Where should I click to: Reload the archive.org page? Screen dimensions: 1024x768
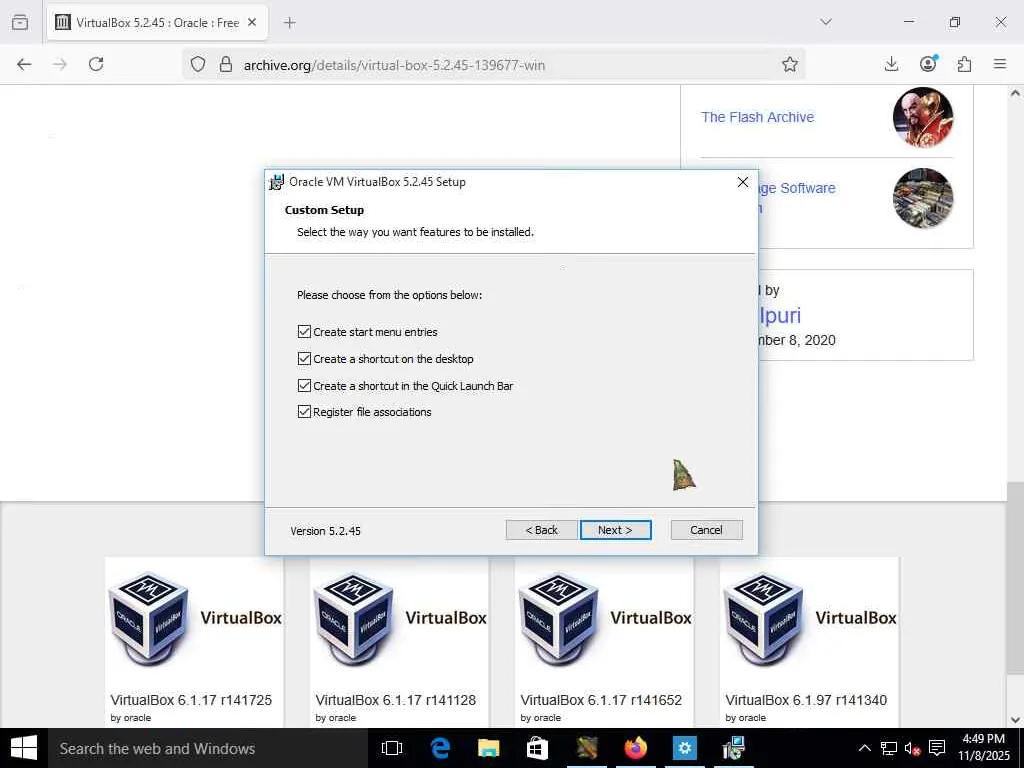(x=96, y=64)
